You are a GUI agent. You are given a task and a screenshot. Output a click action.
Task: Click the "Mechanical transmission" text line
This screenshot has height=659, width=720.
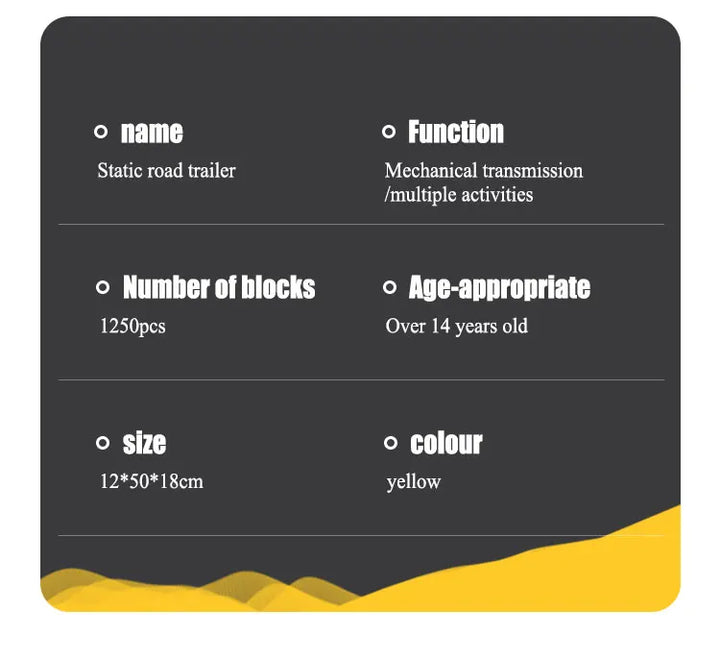pyautogui.click(x=483, y=171)
